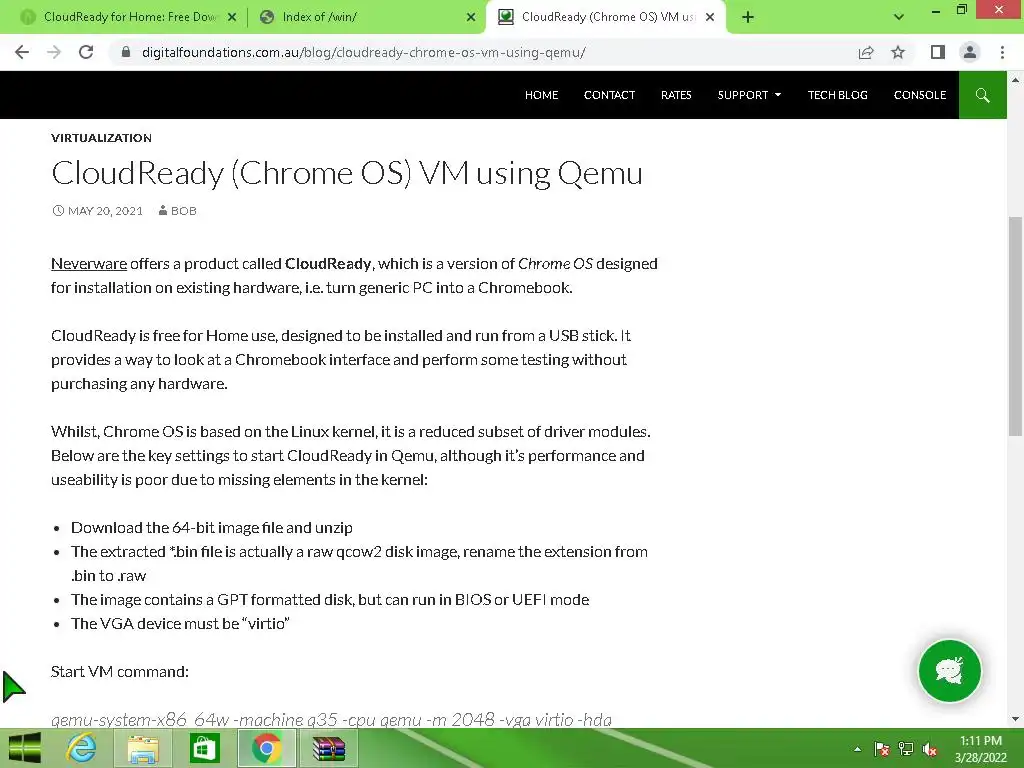Click the Chrome taskbar icon

tap(266, 748)
